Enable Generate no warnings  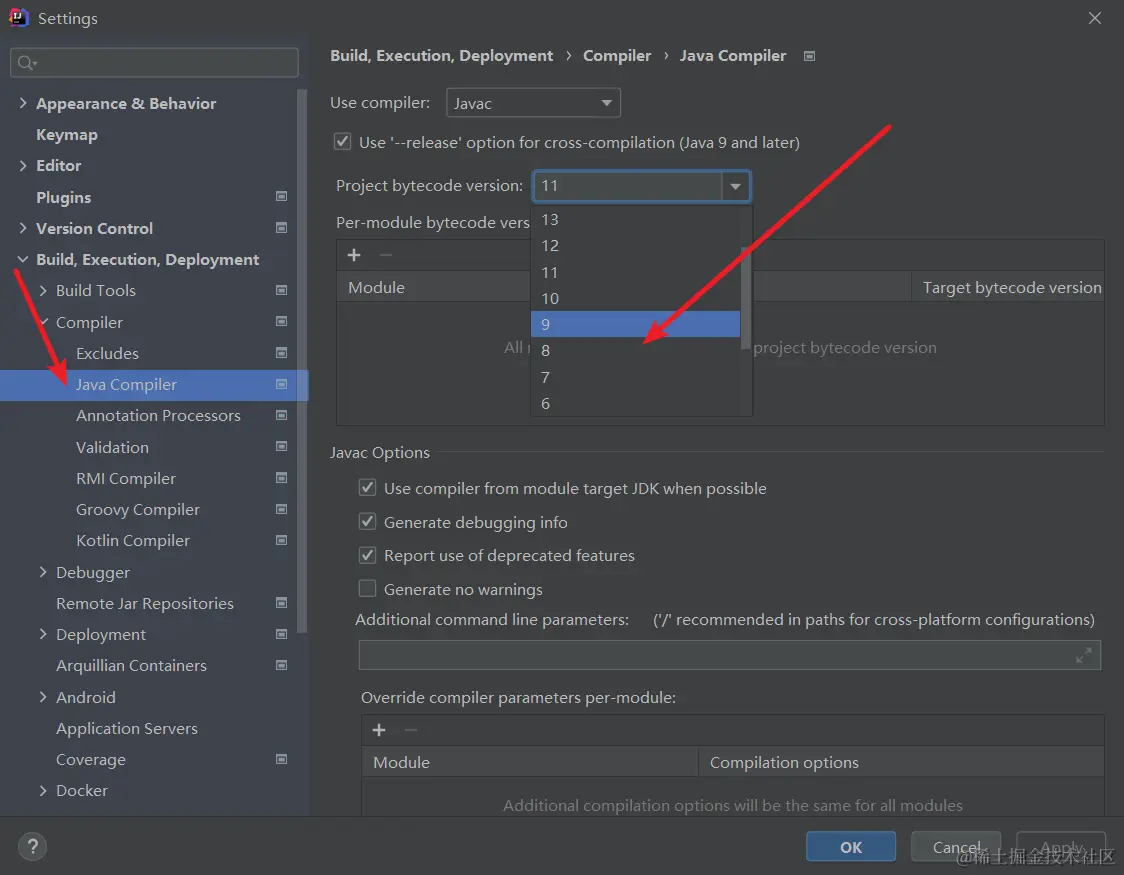click(x=367, y=588)
